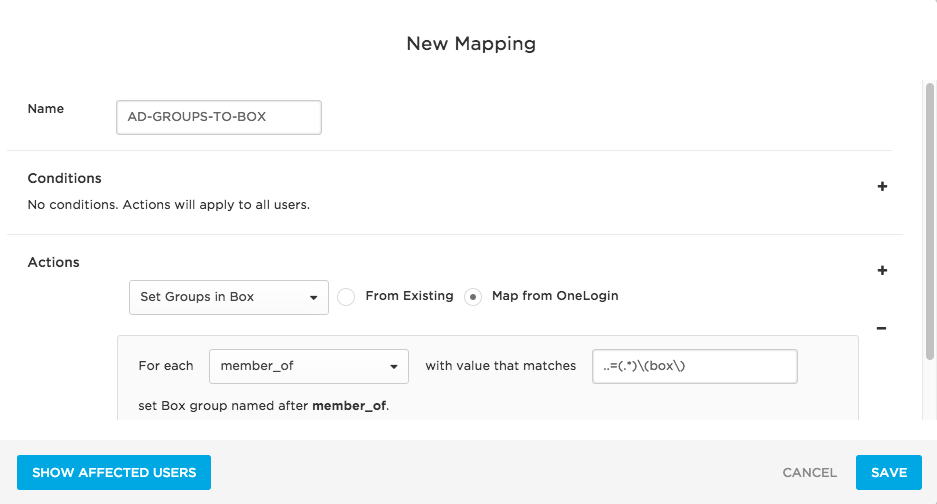Add another action using Actions plus icon
Screen dimensions: 937x504
pos(882,270)
